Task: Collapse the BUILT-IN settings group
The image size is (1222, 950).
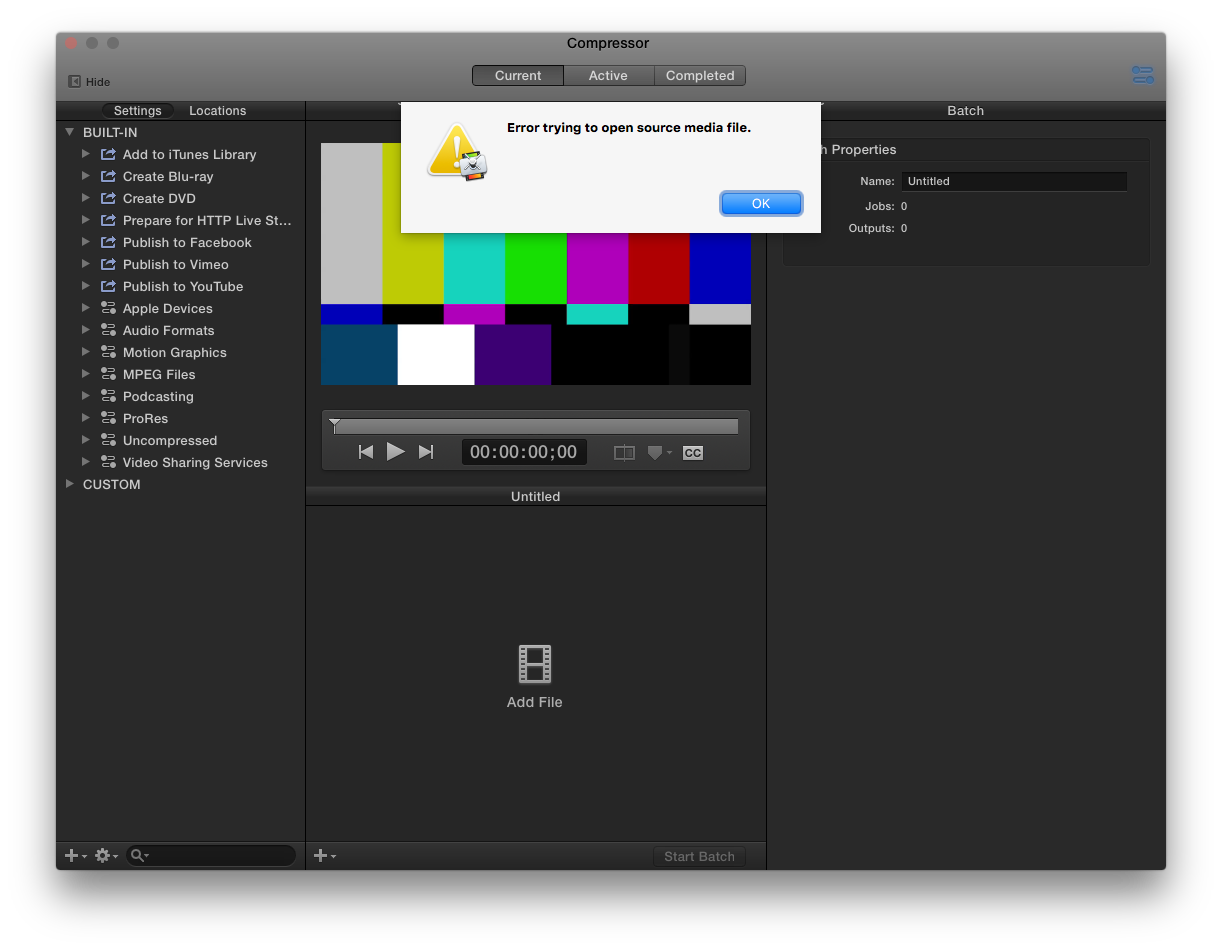Action: (x=70, y=132)
